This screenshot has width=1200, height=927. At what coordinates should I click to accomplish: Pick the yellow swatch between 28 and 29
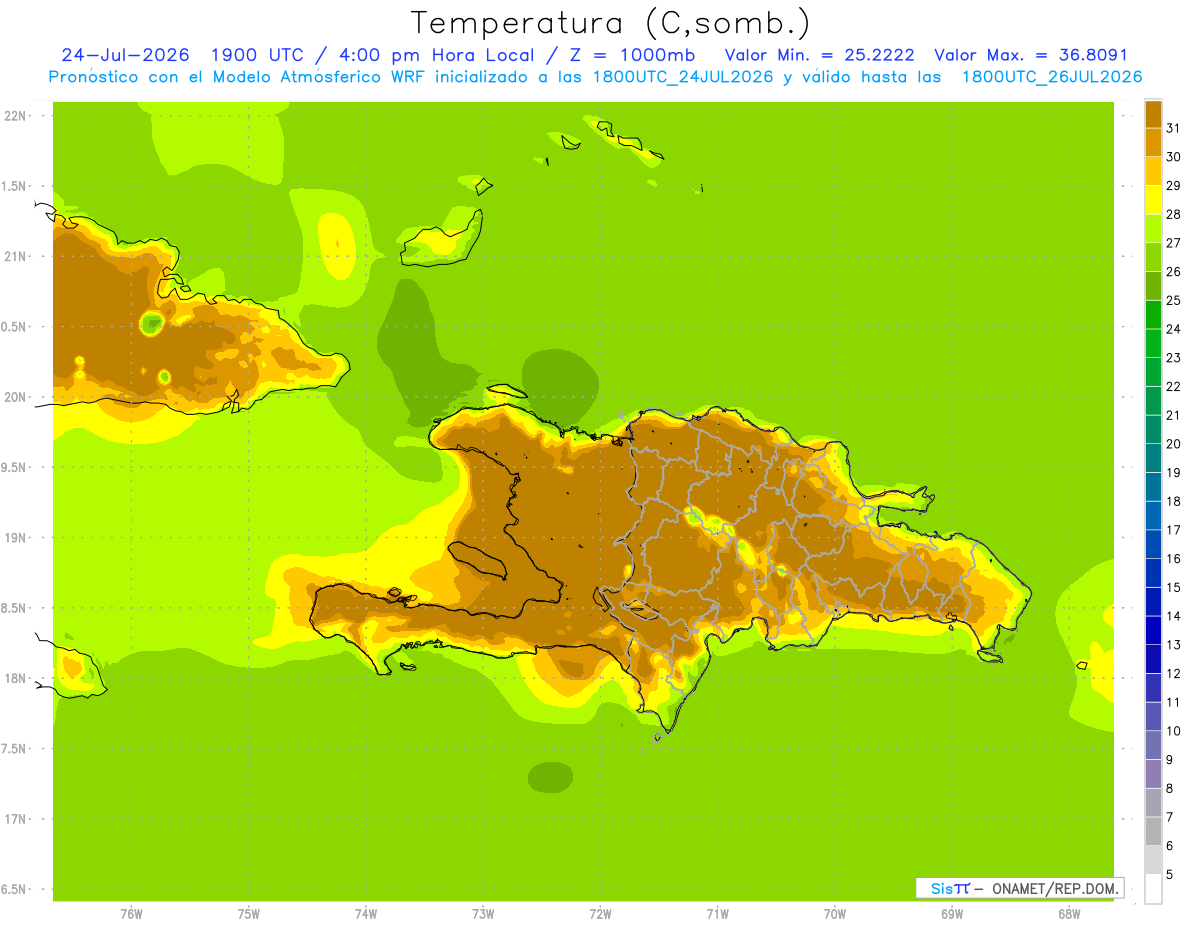(x=1153, y=200)
